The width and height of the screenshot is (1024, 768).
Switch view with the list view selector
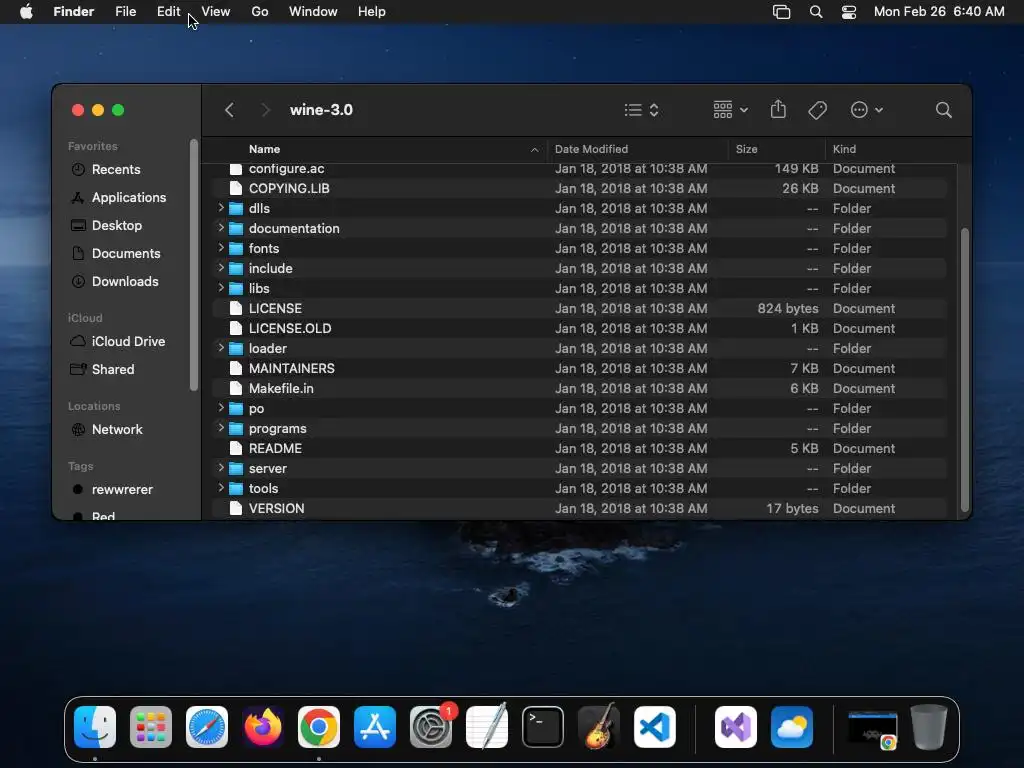[641, 110]
